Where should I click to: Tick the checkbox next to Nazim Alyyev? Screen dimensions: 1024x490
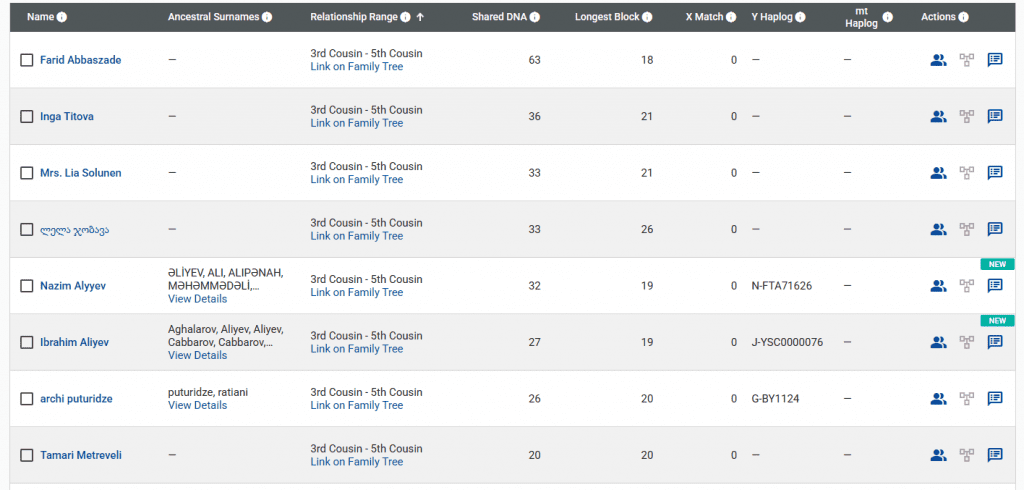pos(27,286)
